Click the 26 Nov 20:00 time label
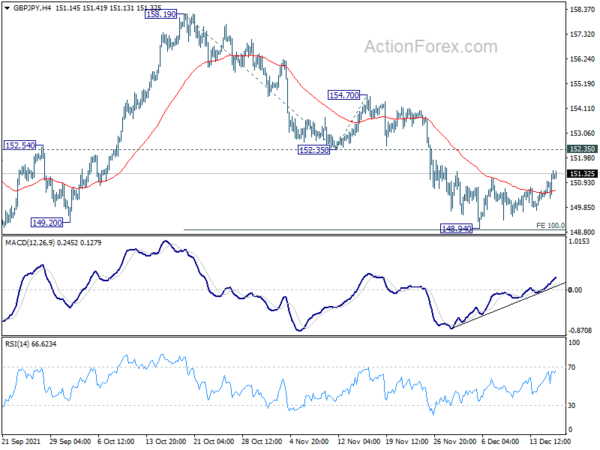600x450 pixels. [x=455, y=441]
